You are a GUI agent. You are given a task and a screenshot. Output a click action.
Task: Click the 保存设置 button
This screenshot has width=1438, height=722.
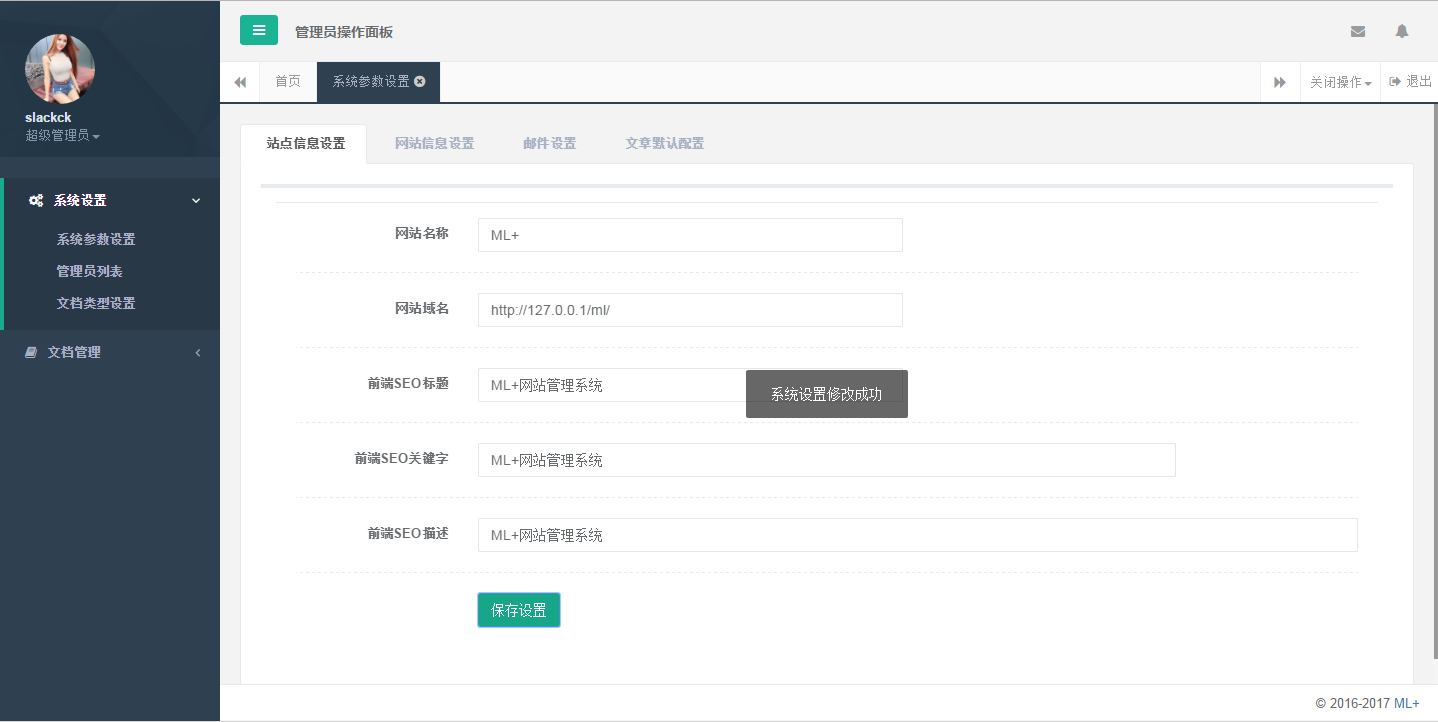pyautogui.click(x=519, y=610)
